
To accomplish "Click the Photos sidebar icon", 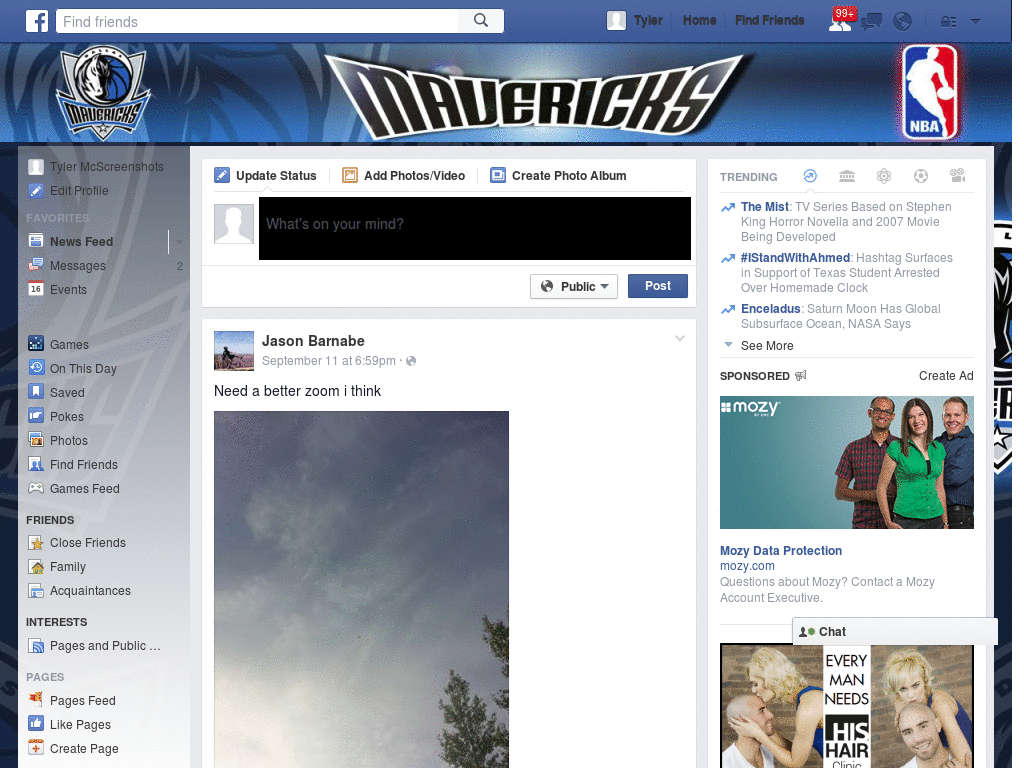I will (x=36, y=440).
